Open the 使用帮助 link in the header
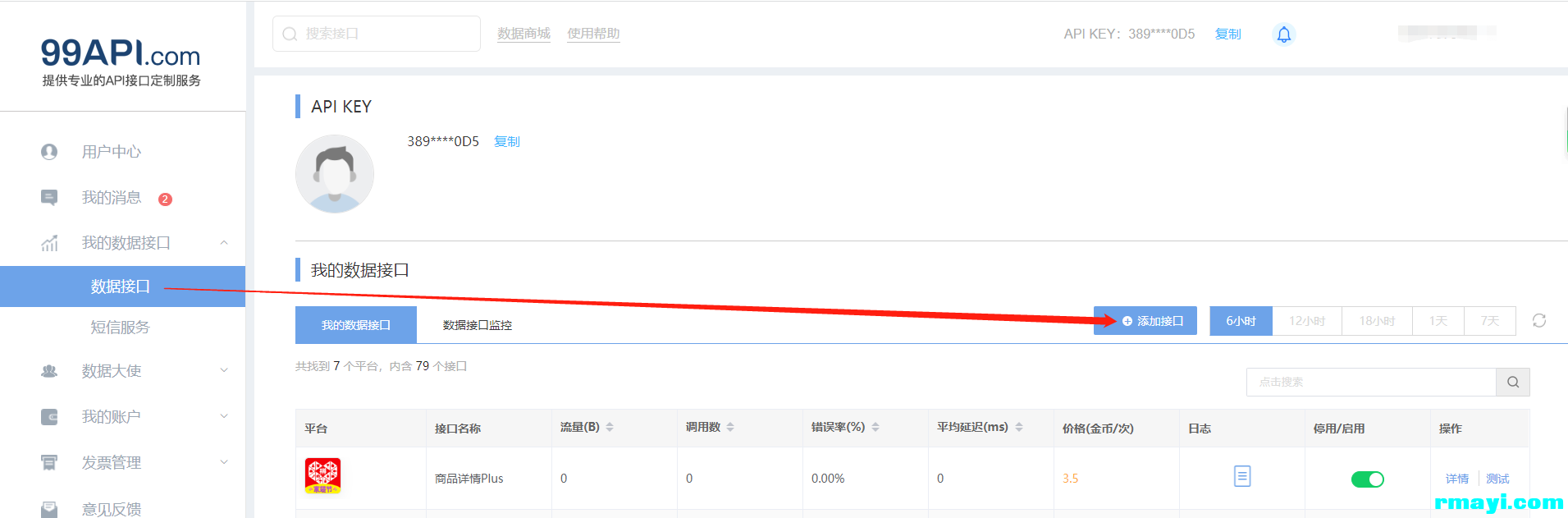The height and width of the screenshot is (518, 1568). [x=593, y=34]
